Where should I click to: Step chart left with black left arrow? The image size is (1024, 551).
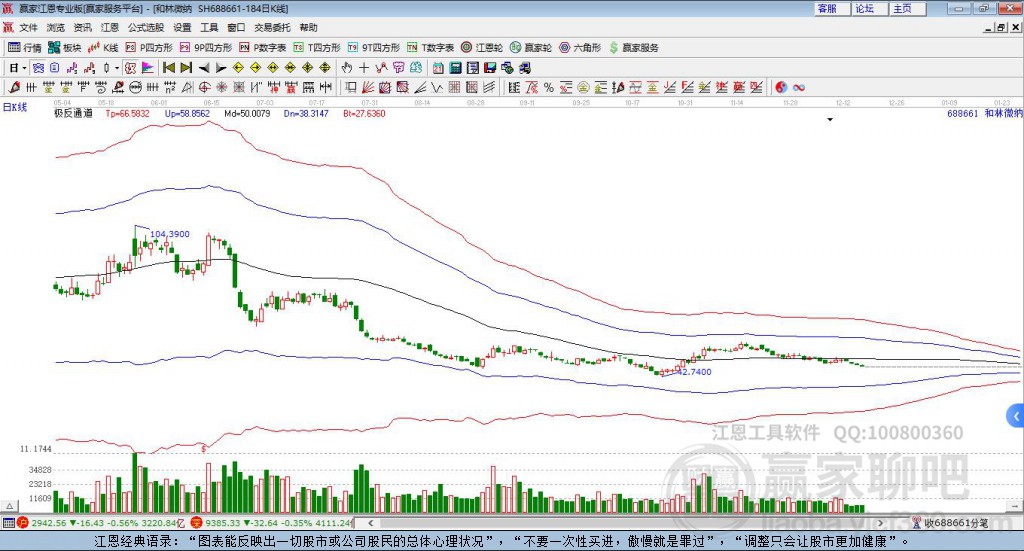[x=204, y=68]
